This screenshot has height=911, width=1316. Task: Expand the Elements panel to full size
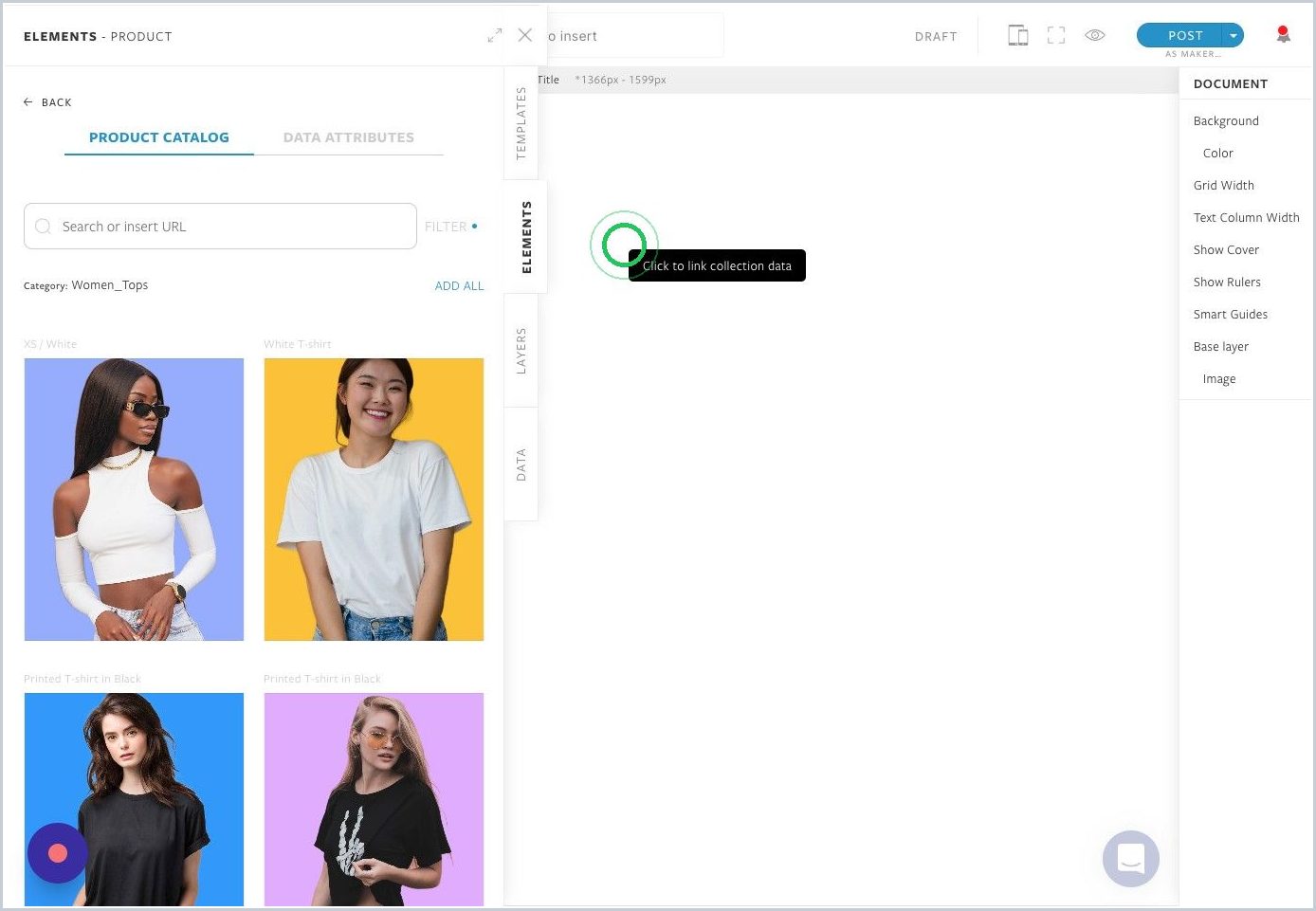[x=495, y=35]
